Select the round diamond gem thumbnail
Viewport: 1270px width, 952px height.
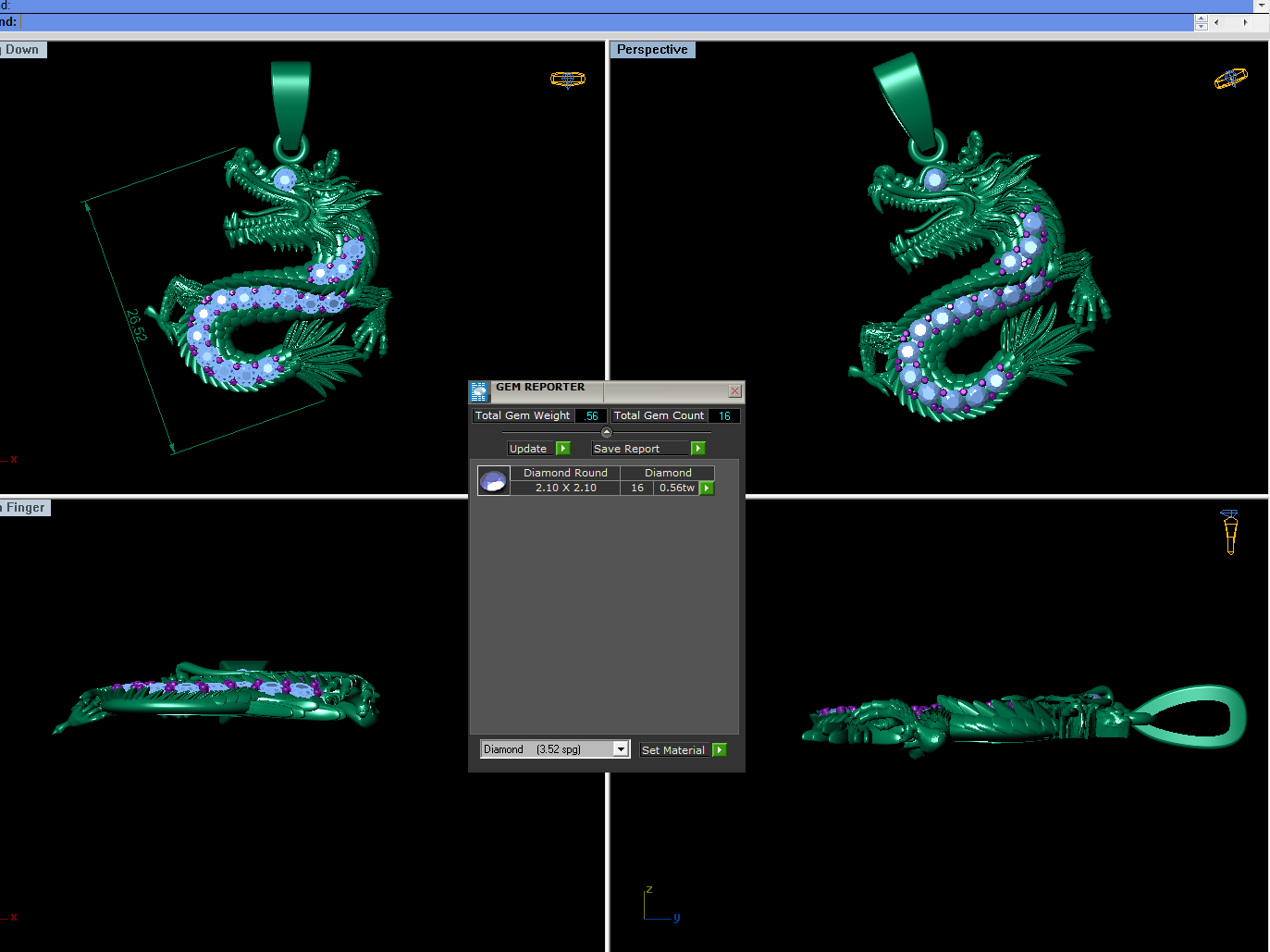[x=493, y=481]
